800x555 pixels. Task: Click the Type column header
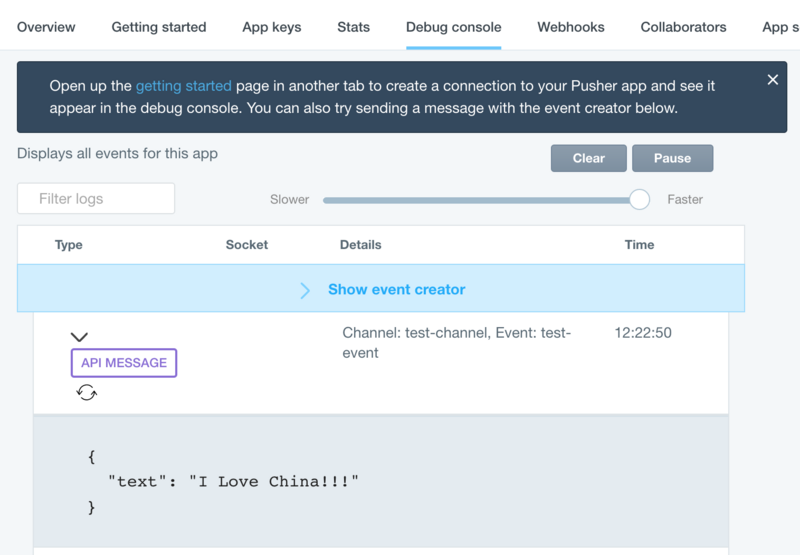[69, 244]
